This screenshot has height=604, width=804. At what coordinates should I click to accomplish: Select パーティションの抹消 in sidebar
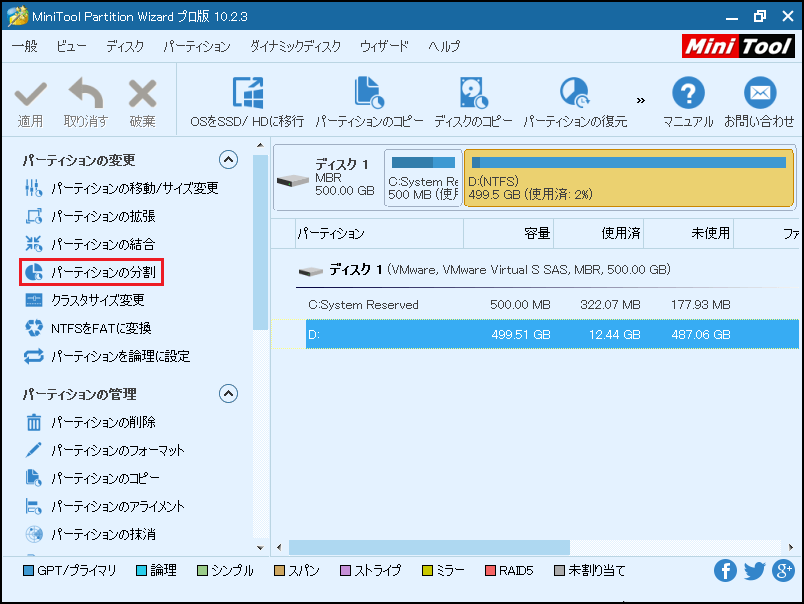click(90, 534)
